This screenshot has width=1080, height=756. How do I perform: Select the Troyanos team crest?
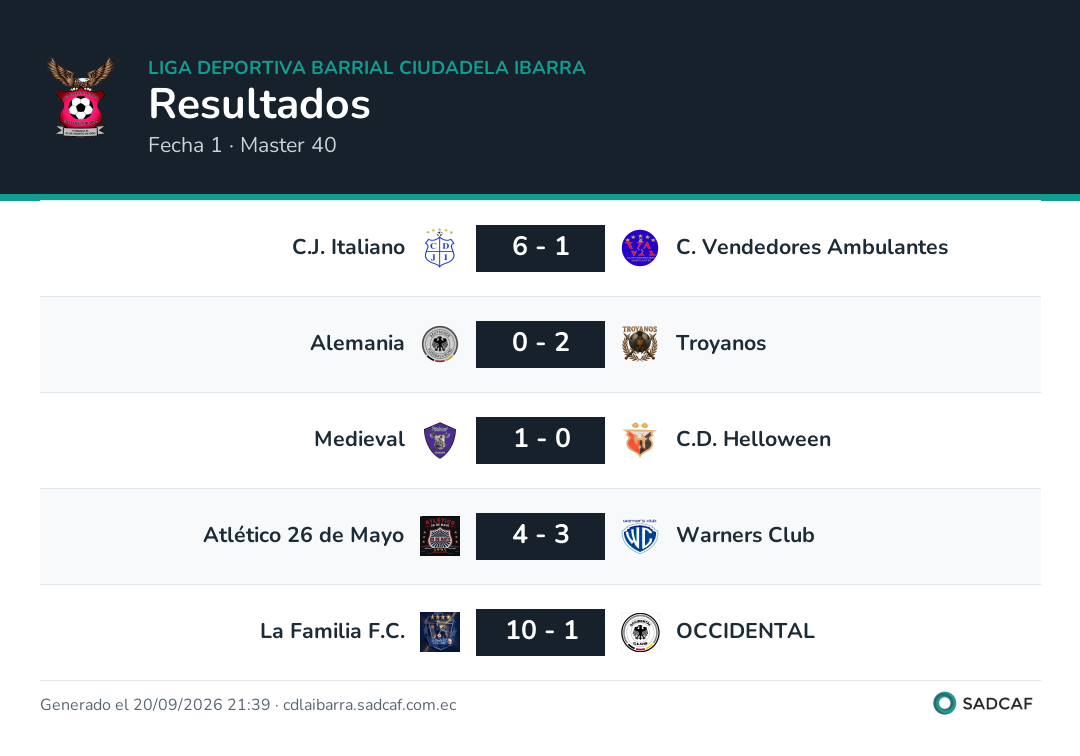[x=640, y=344]
